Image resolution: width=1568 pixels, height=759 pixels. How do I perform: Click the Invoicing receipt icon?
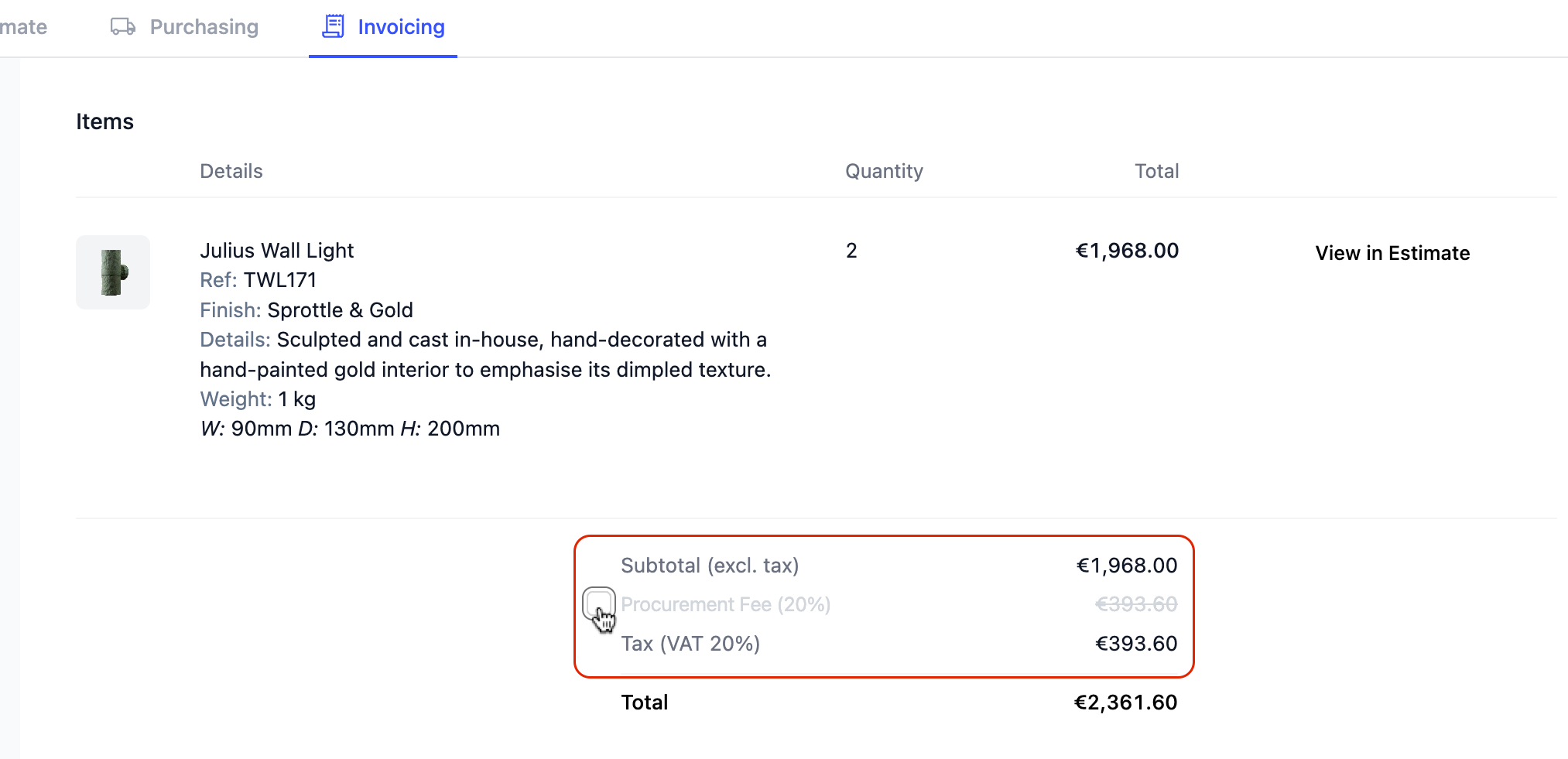pos(333,26)
